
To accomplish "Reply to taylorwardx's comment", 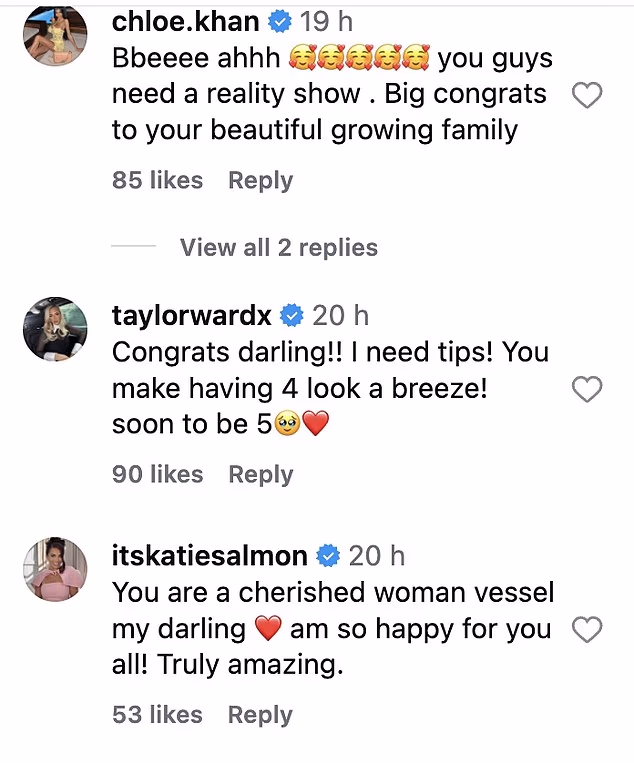I will (260, 474).
